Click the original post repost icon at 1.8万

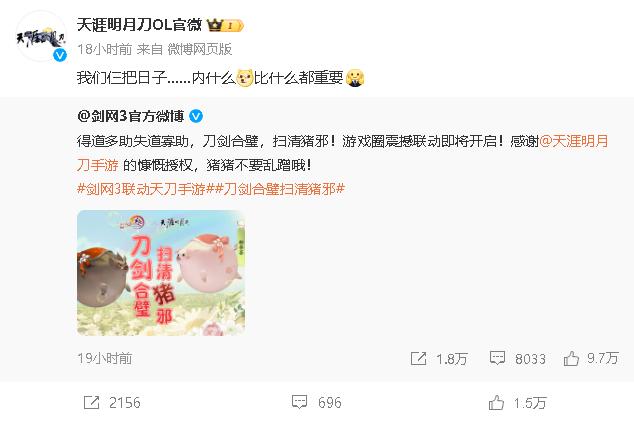418,358
